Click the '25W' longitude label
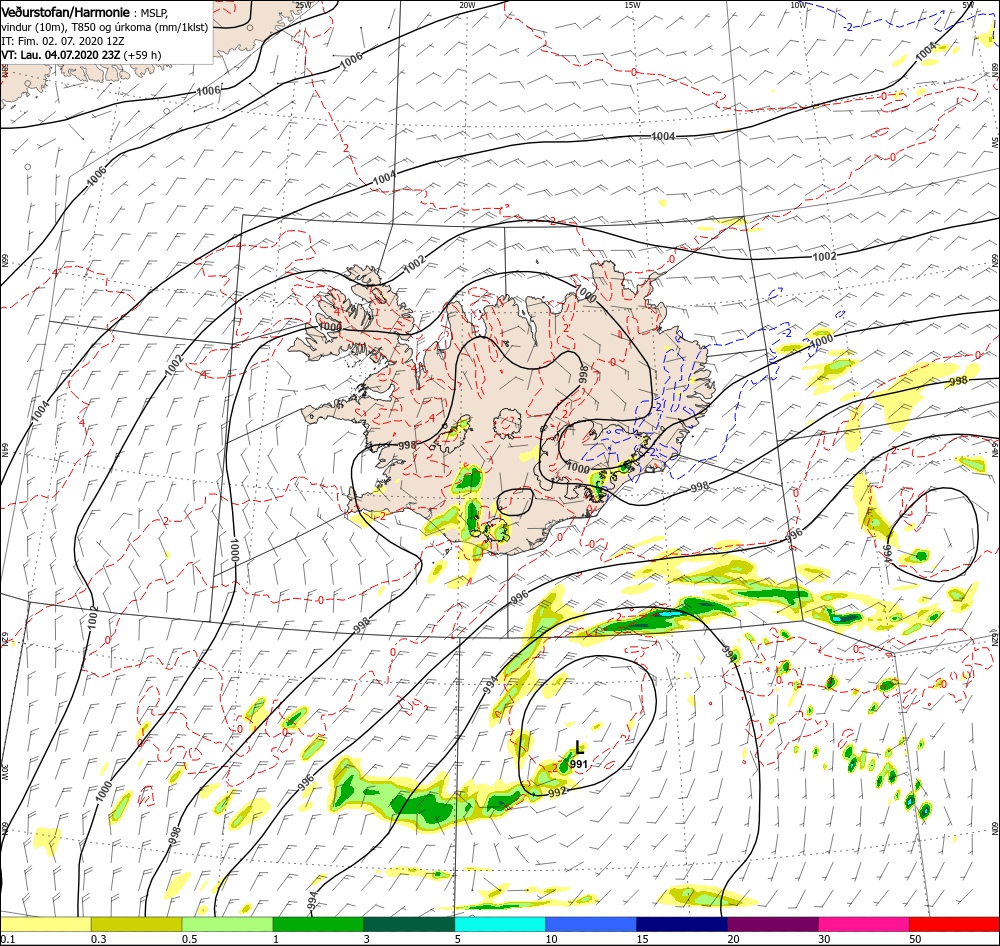 pyautogui.click(x=304, y=5)
